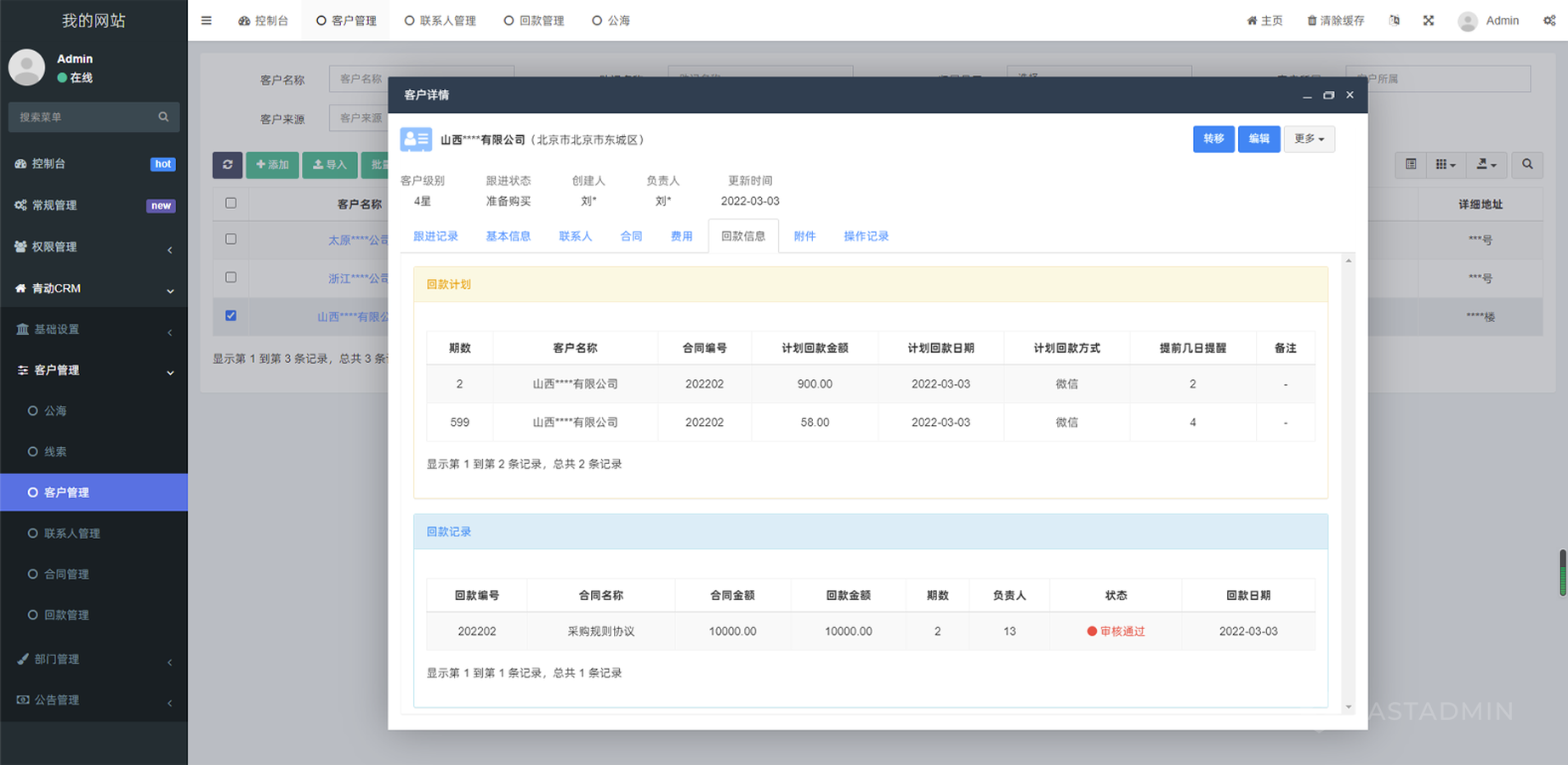Uncheck the 山西 customer row checkbox
This screenshot has height=765, width=1568.
(x=230, y=315)
